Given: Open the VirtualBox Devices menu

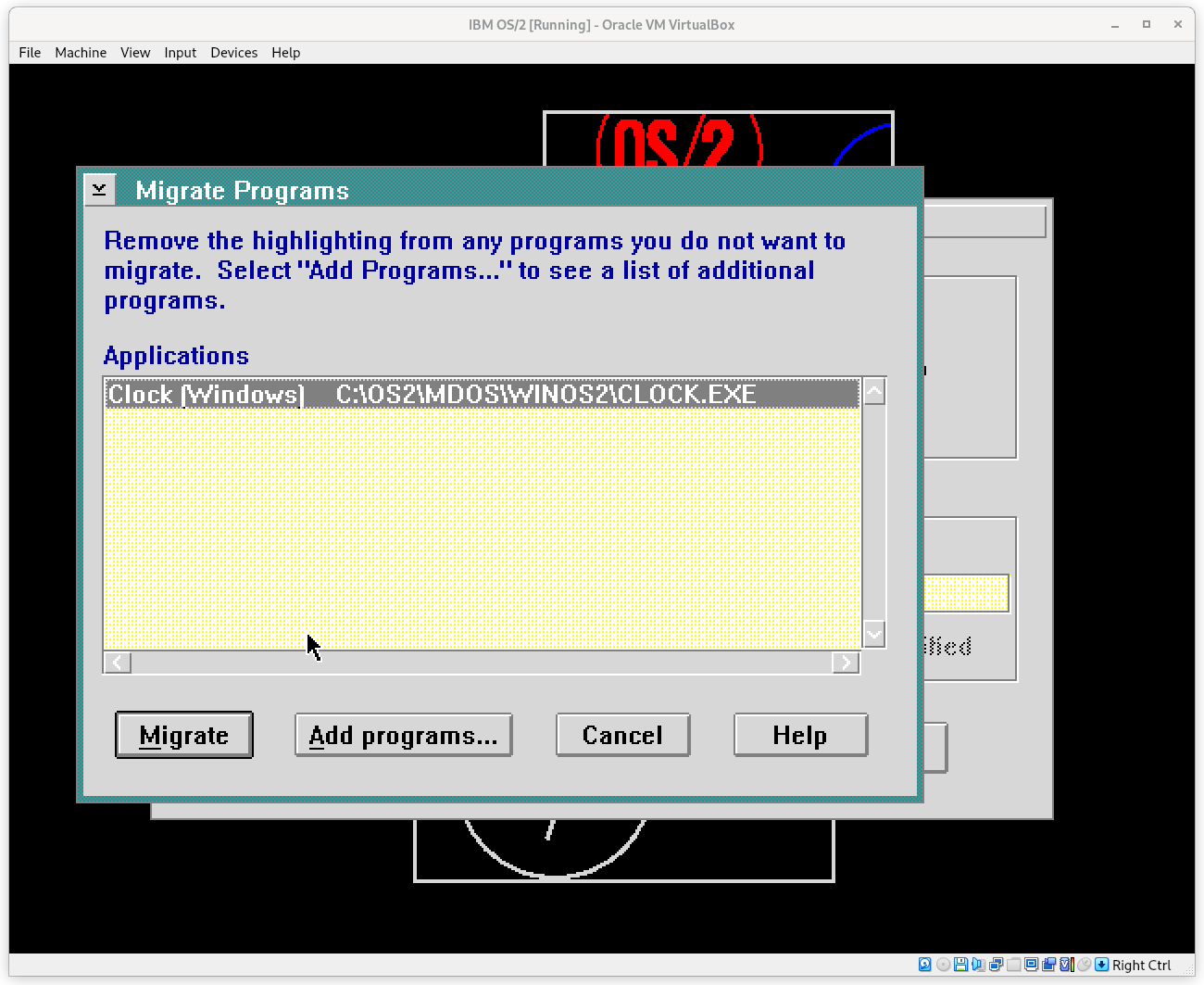Looking at the screenshot, I should (x=233, y=53).
